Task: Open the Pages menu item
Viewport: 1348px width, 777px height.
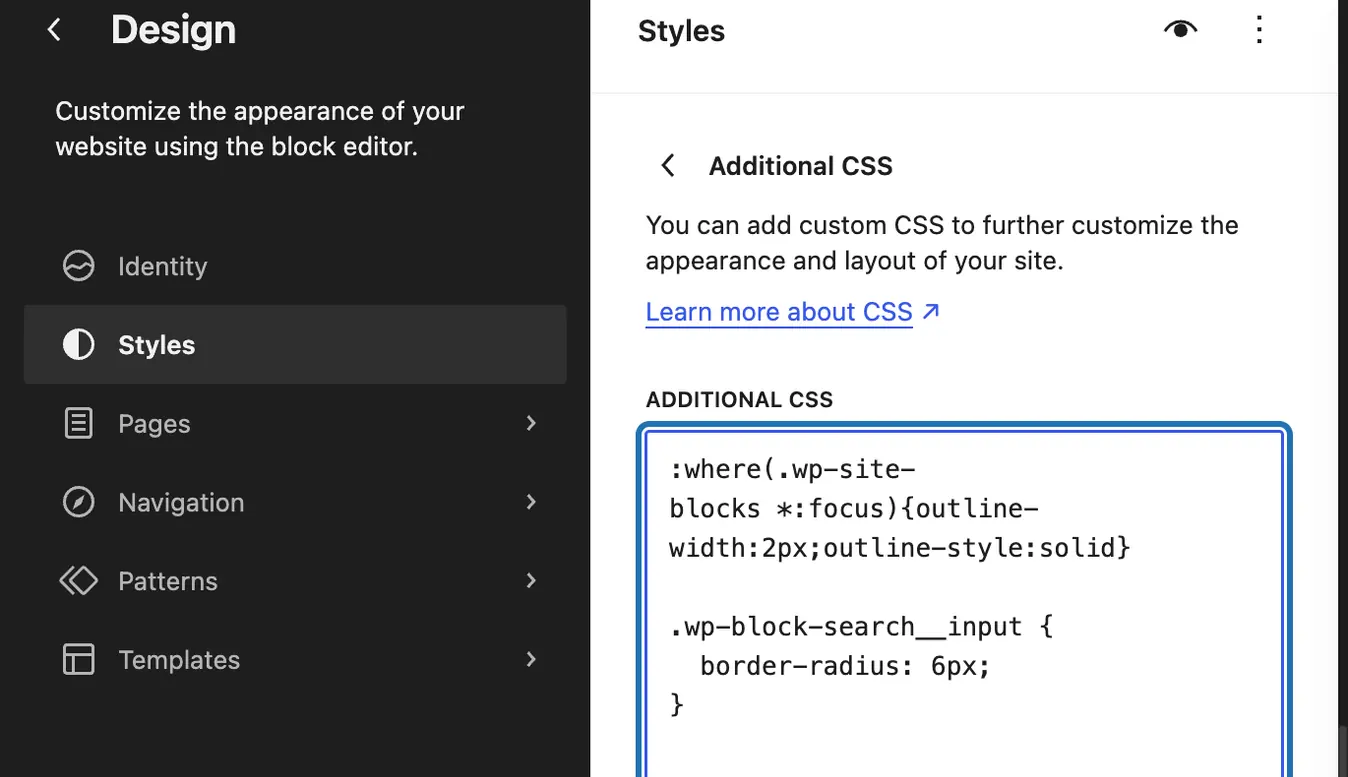Action: pos(295,424)
